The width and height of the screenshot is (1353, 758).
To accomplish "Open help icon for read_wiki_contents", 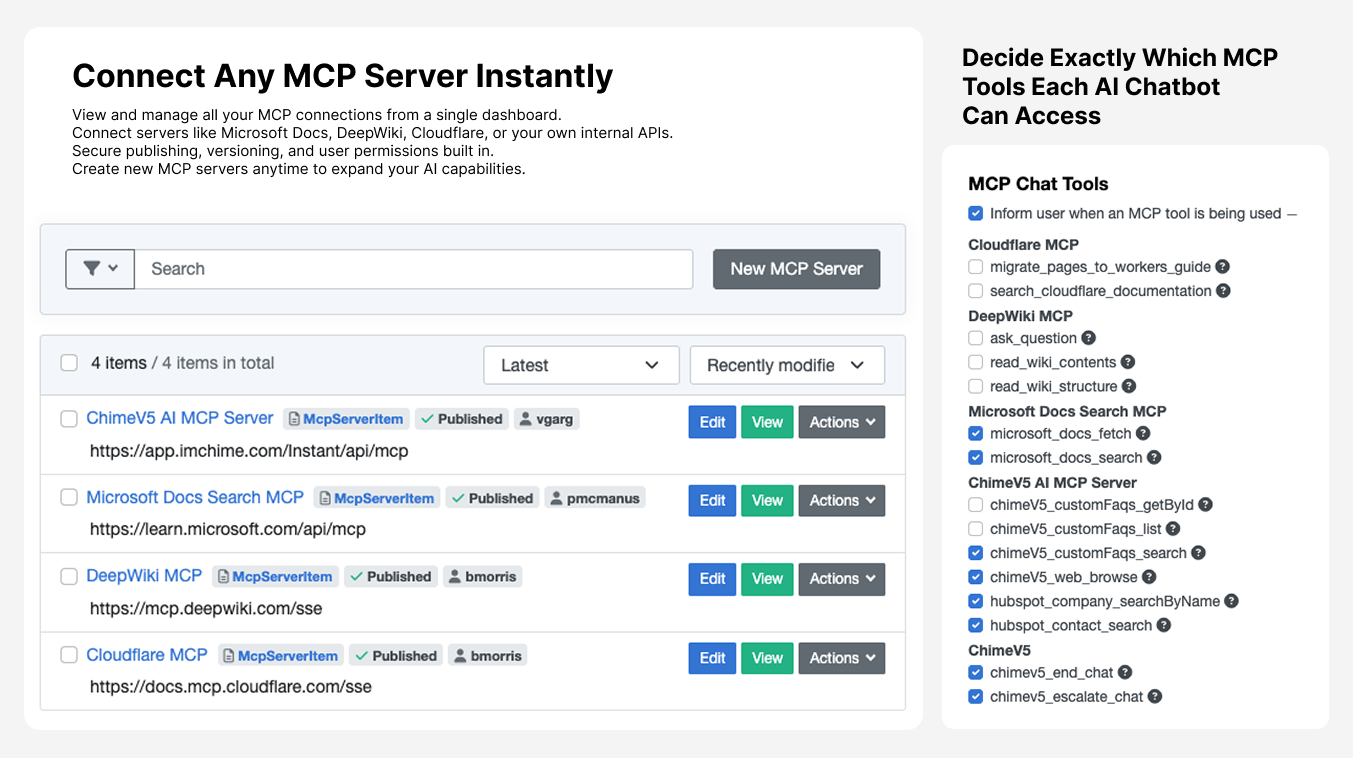I will point(1128,362).
